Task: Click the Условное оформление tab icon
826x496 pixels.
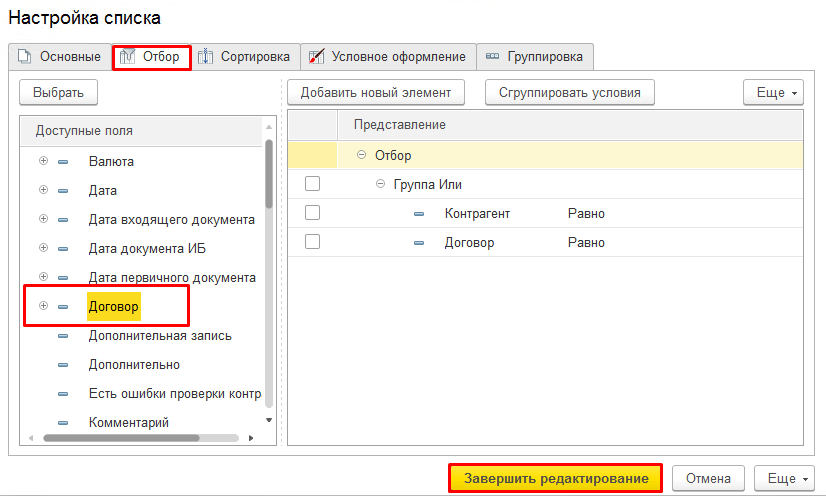Action: pos(316,57)
